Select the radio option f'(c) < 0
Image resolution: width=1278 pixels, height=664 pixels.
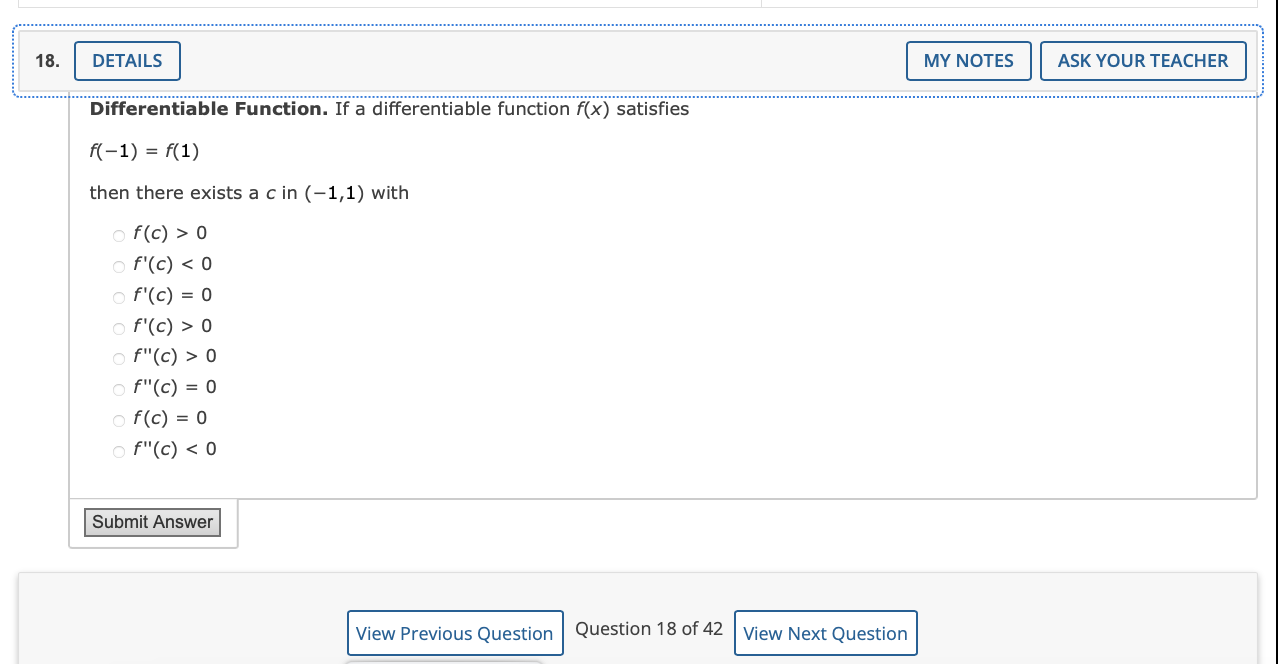[118, 266]
